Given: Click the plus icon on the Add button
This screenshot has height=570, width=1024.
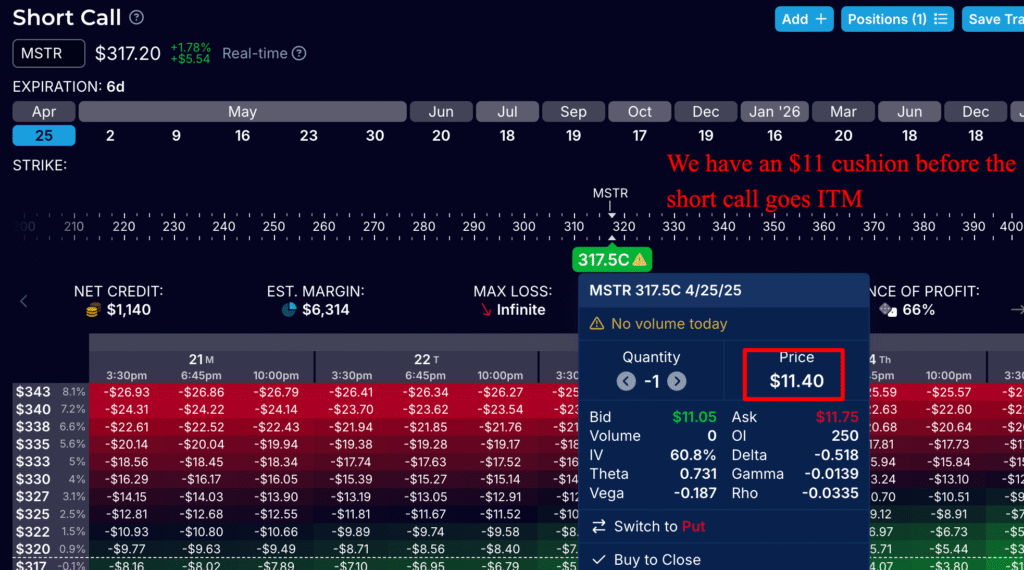Looking at the screenshot, I should pos(821,19).
